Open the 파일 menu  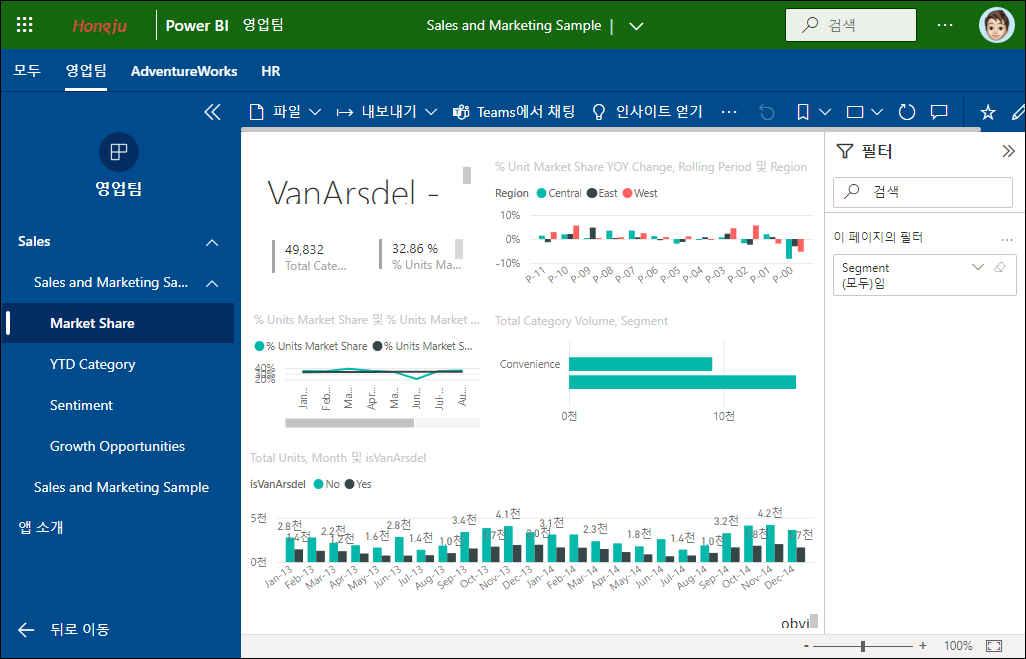[x=285, y=112]
